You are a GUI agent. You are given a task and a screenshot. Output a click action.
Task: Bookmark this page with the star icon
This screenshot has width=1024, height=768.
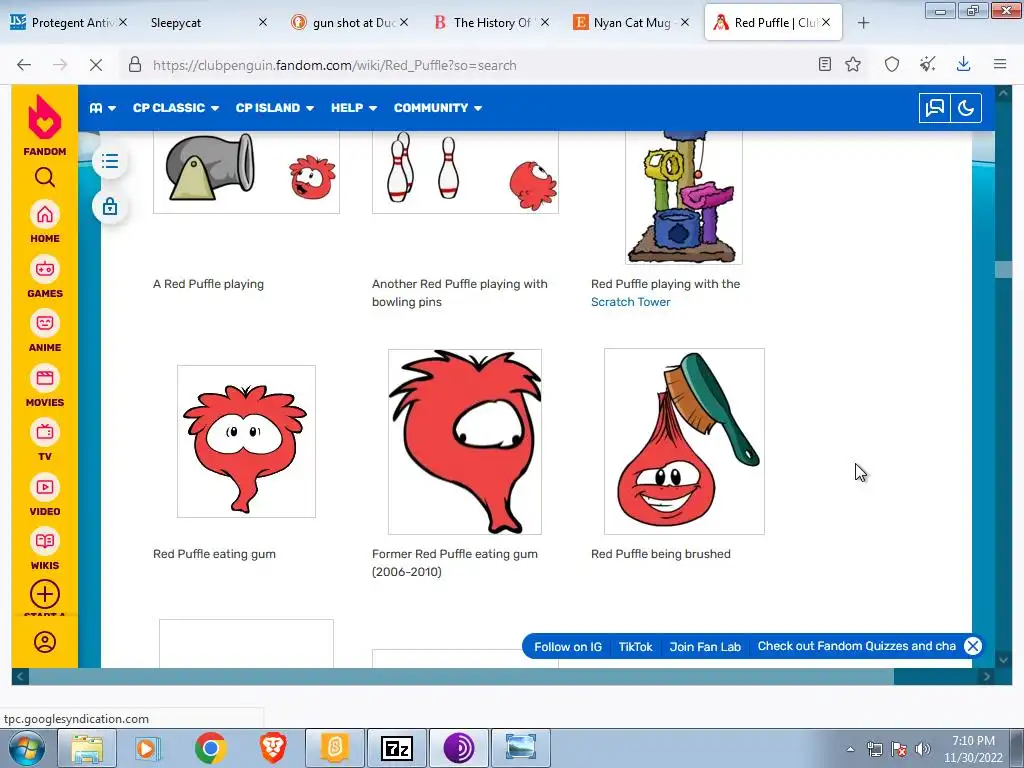853,64
